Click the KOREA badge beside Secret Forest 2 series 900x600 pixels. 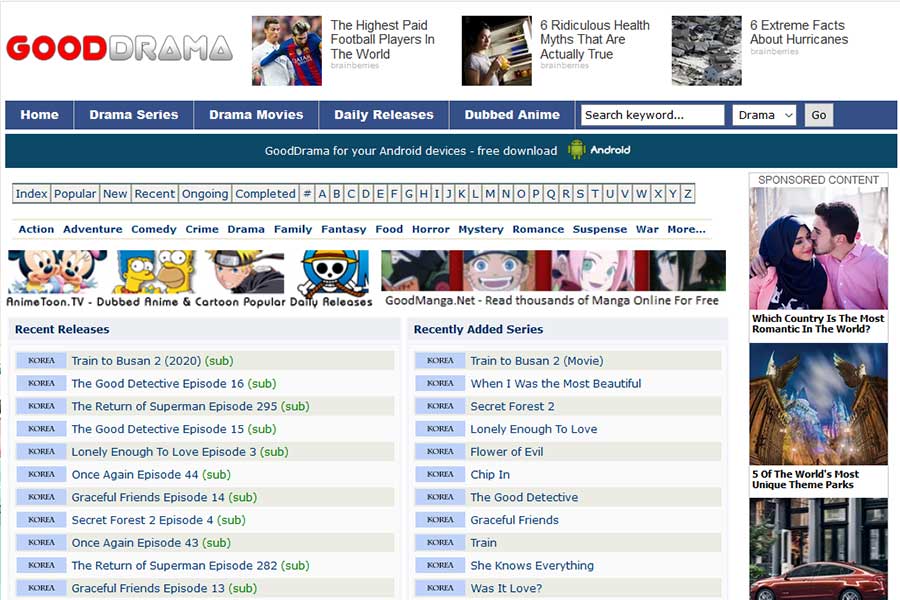[x=440, y=406]
